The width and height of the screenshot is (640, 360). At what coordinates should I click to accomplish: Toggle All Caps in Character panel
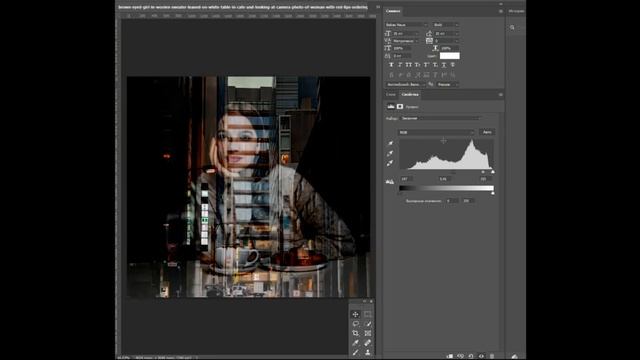(x=409, y=65)
